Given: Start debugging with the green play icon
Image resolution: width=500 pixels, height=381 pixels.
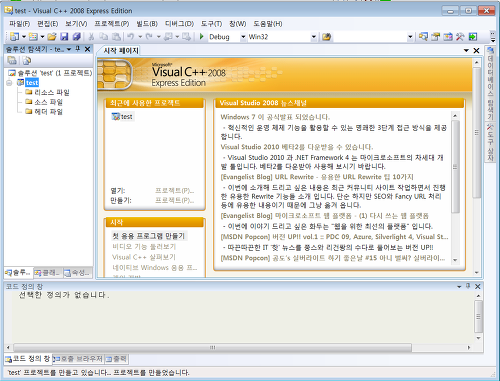Looking at the screenshot, I should (x=201, y=36).
